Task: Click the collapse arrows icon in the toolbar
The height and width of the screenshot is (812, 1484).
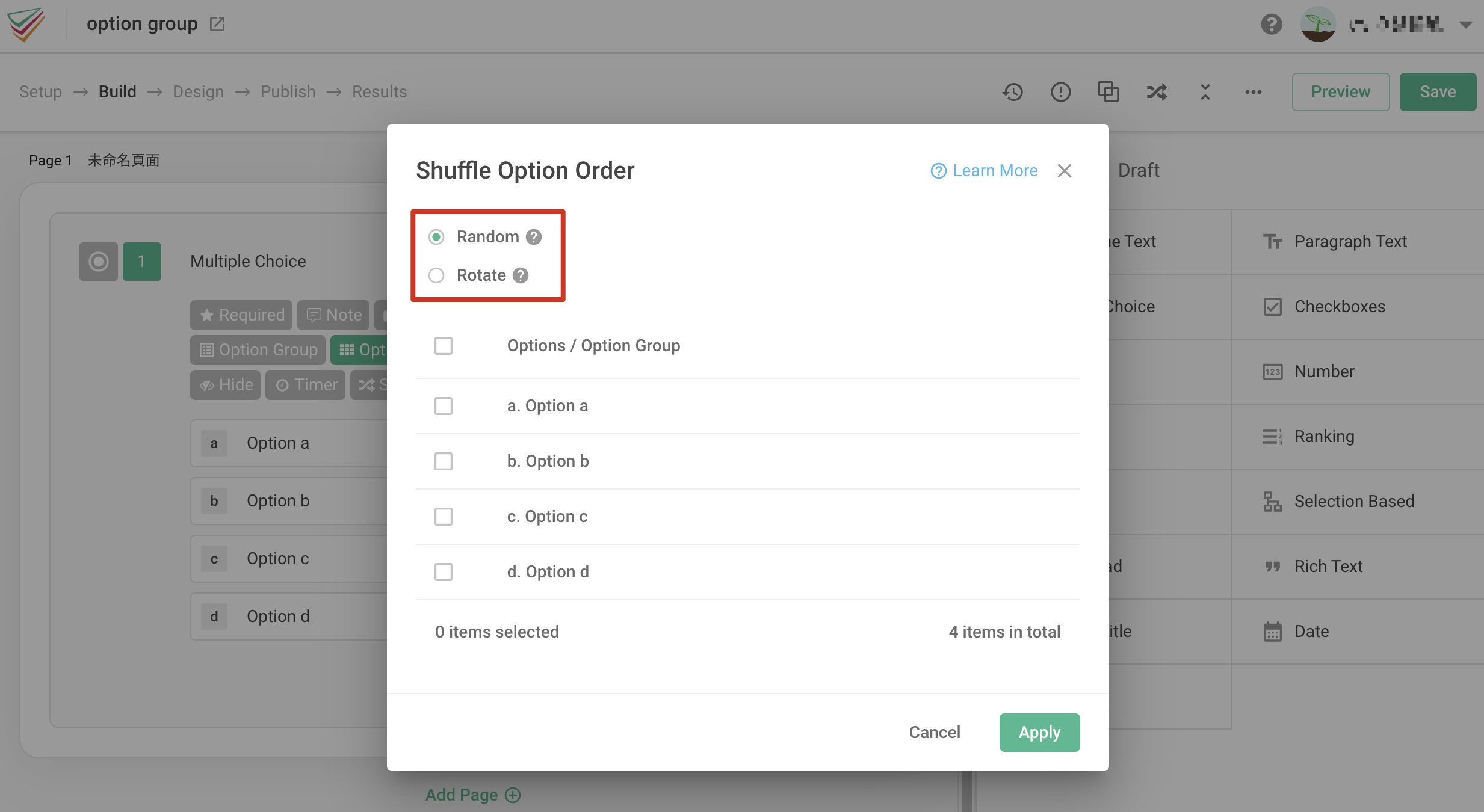Action: click(x=1204, y=91)
